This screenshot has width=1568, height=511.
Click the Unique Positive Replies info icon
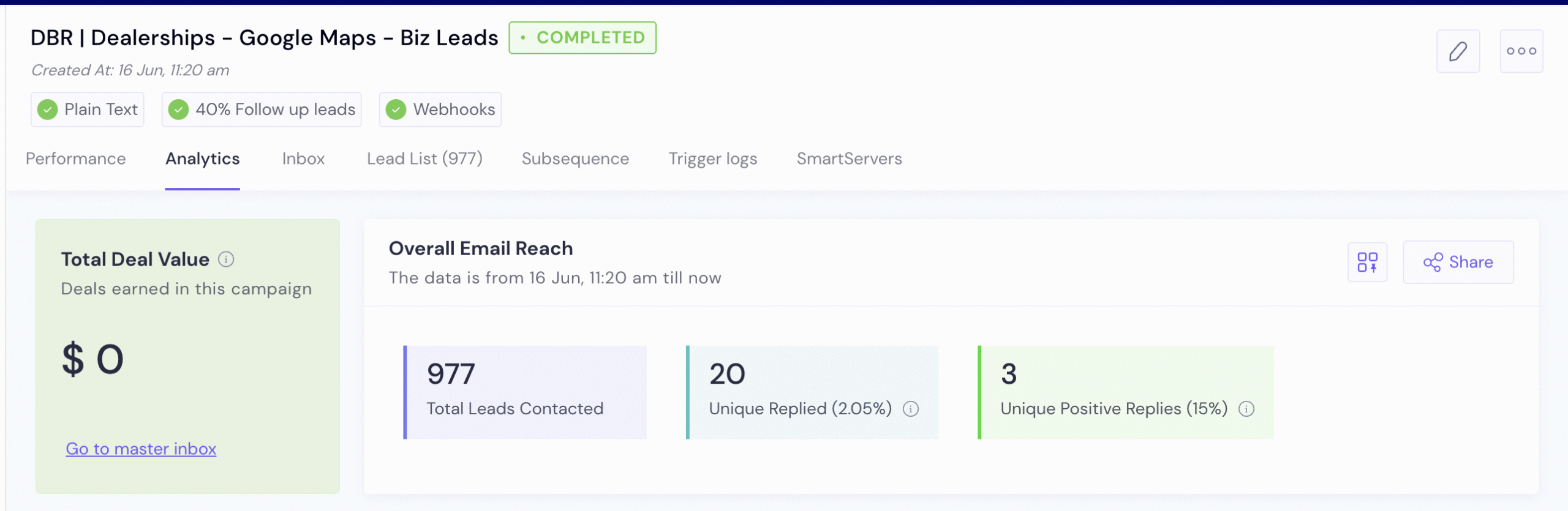coord(1246,409)
